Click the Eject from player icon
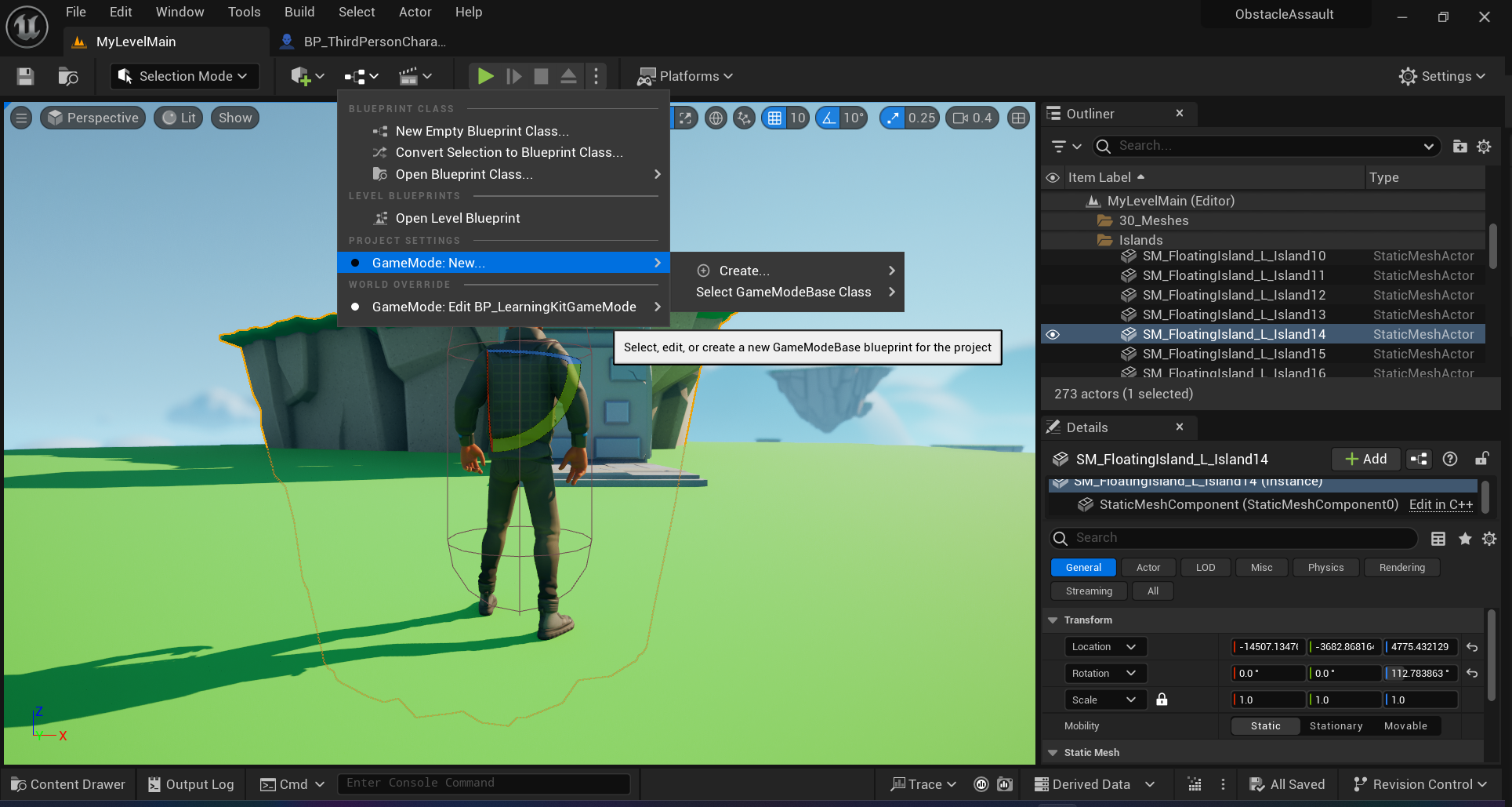This screenshot has width=1512, height=807. coord(568,76)
